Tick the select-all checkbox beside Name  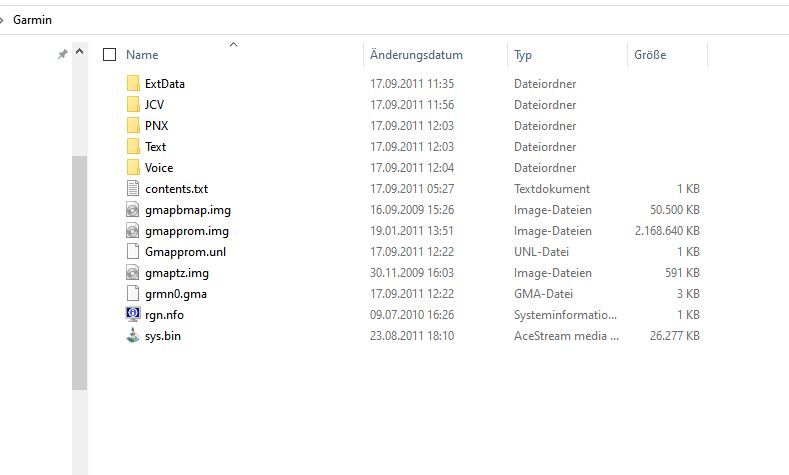click(x=109, y=54)
